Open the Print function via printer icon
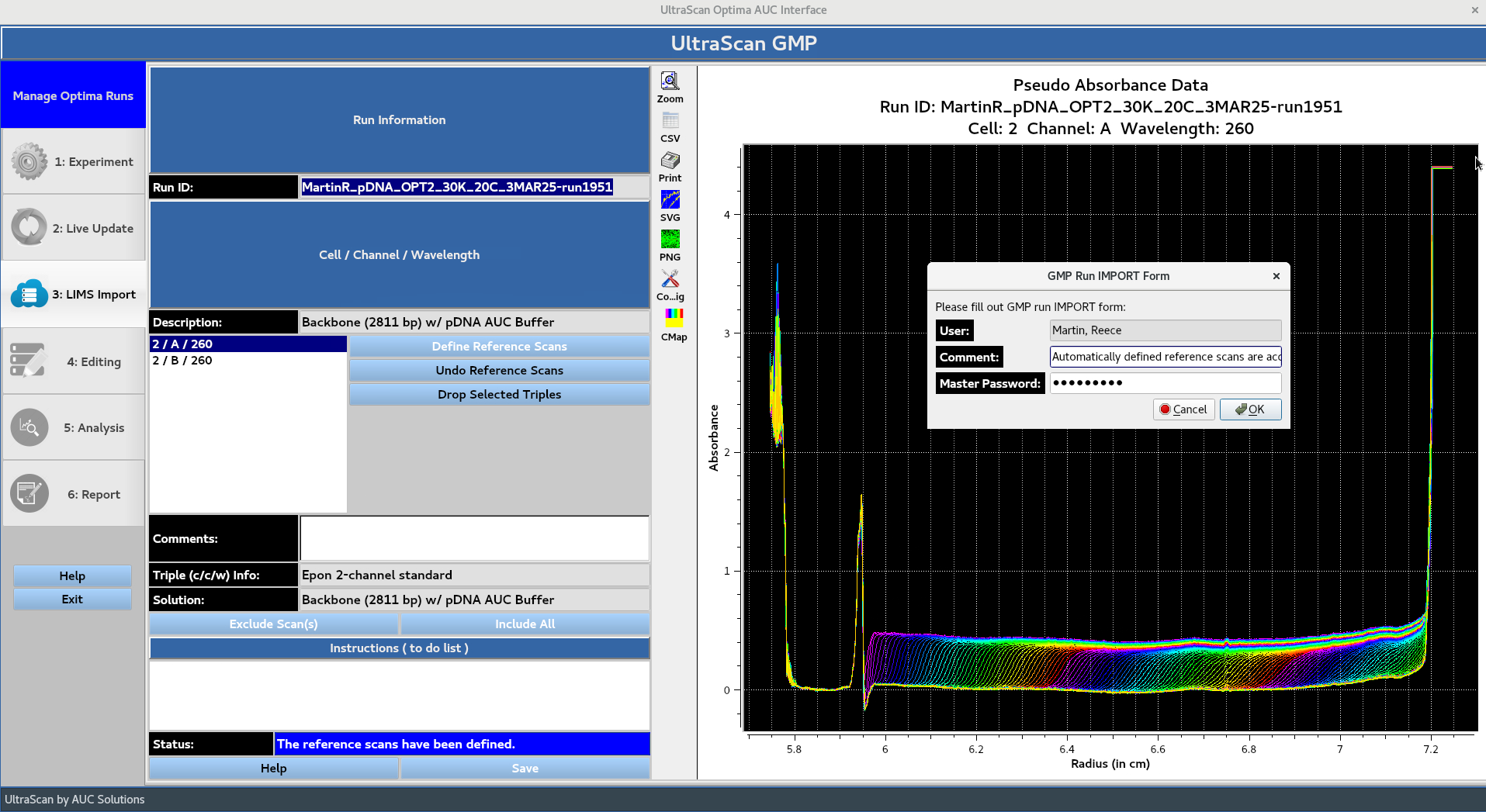Image resolution: width=1486 pixels, height=812 pixels. [669, 161]
